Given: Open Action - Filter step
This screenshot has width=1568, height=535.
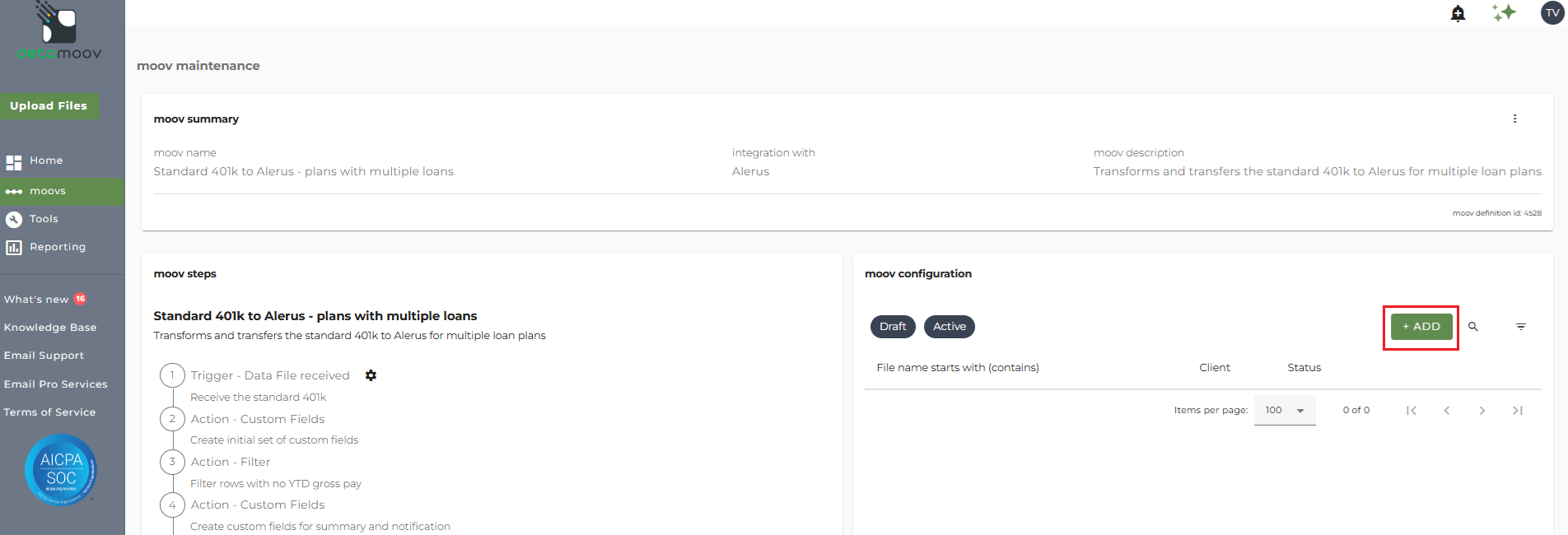Looking at the screenshot, I should point(231,462).
